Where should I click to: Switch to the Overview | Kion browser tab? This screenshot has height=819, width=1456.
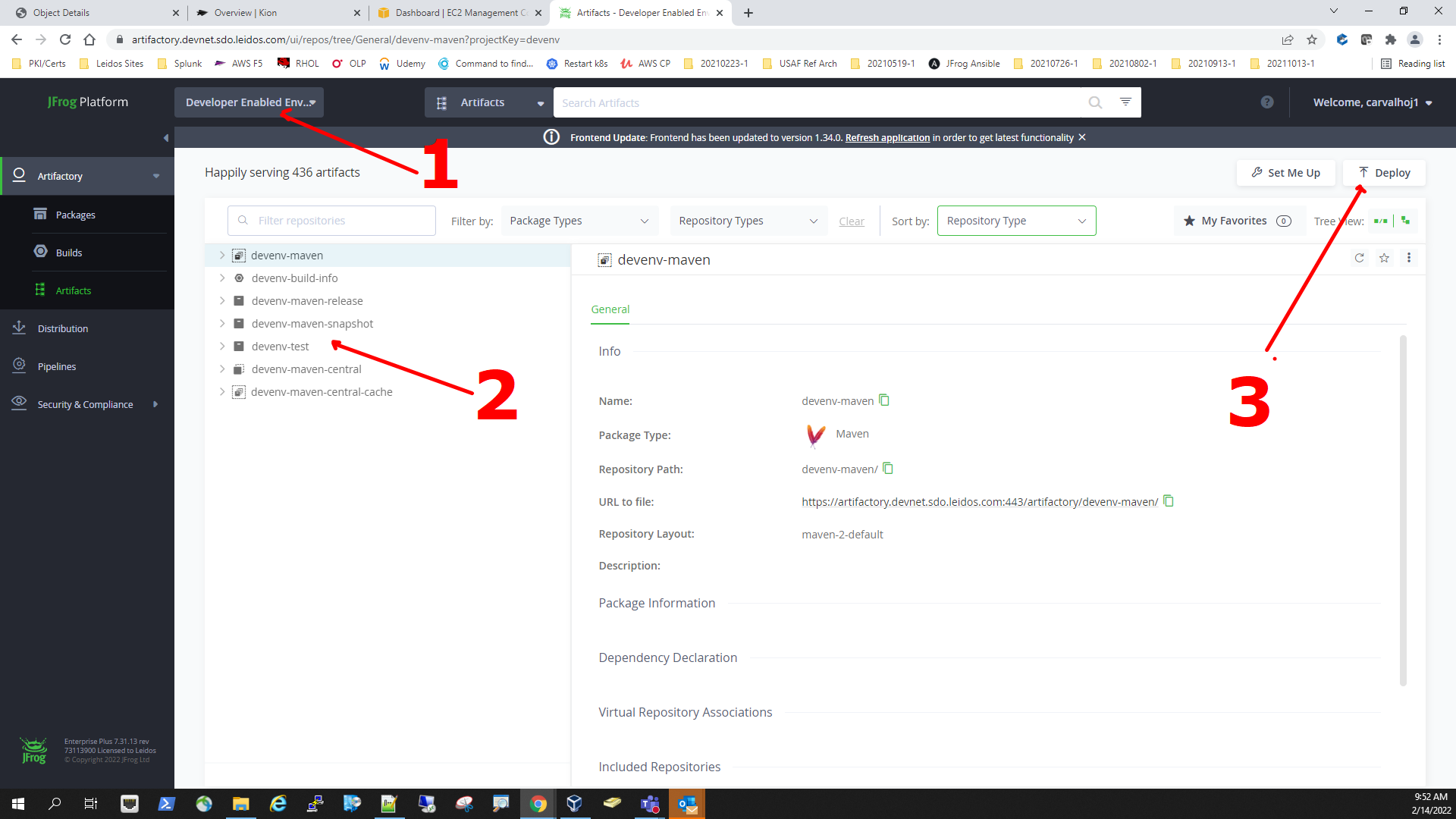pyautogui.click(x=276, y=13)
